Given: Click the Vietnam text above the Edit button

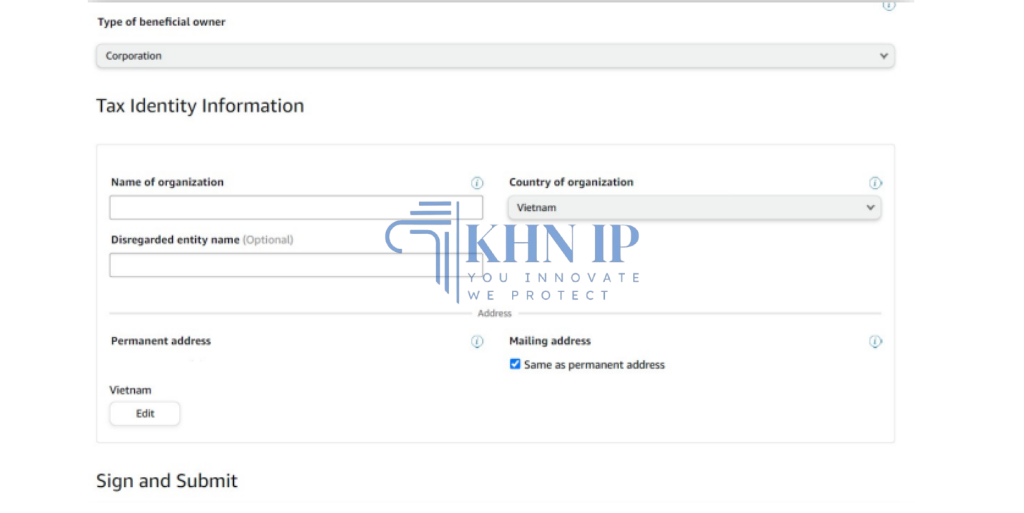Looking at the screenshot, I should [x=130, y=390].
